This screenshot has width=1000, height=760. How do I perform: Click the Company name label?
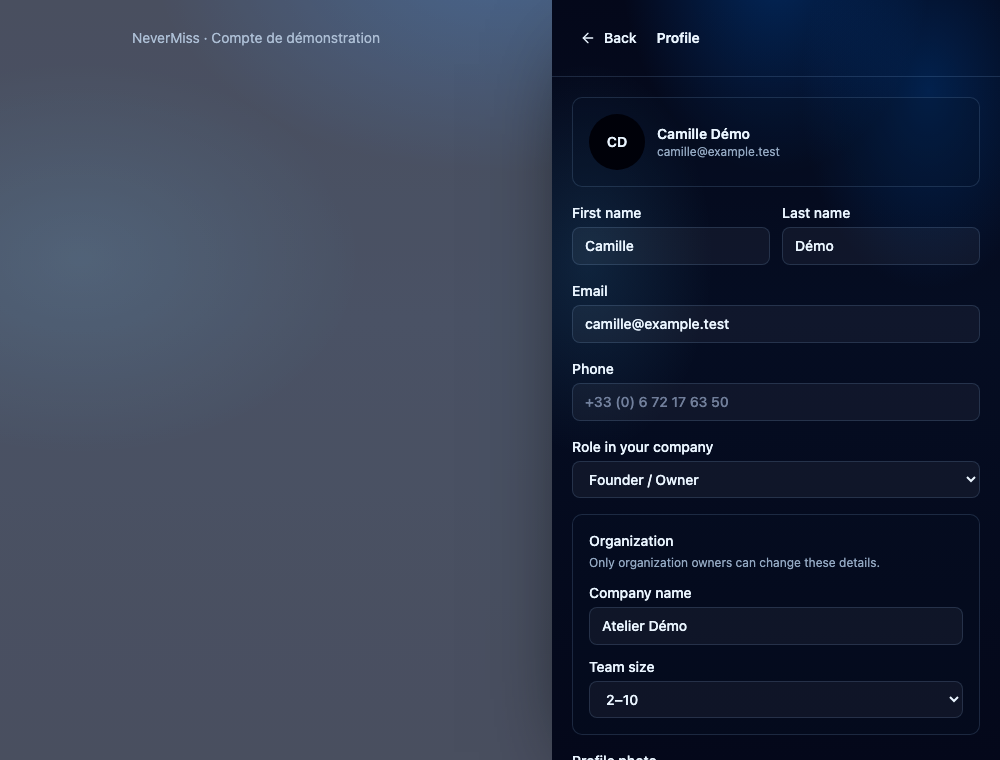640,594
